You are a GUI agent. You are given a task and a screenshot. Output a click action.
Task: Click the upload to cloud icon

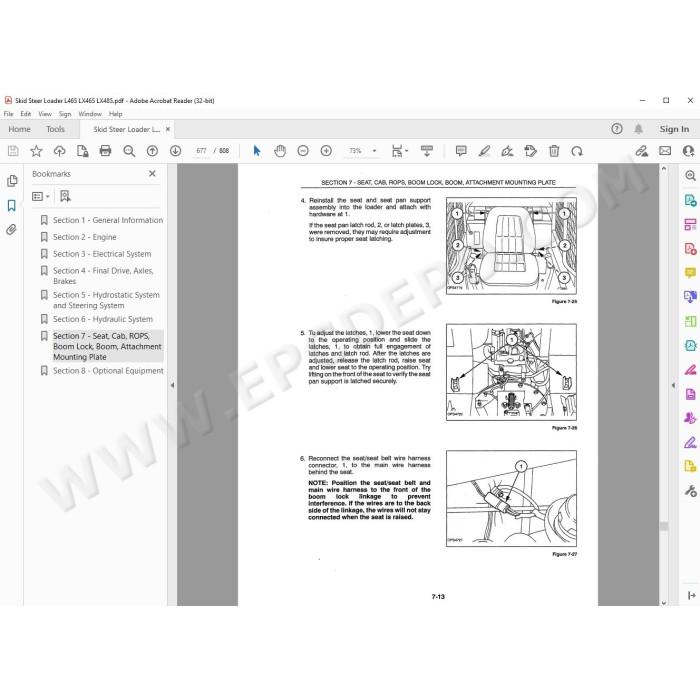point(59,151)
